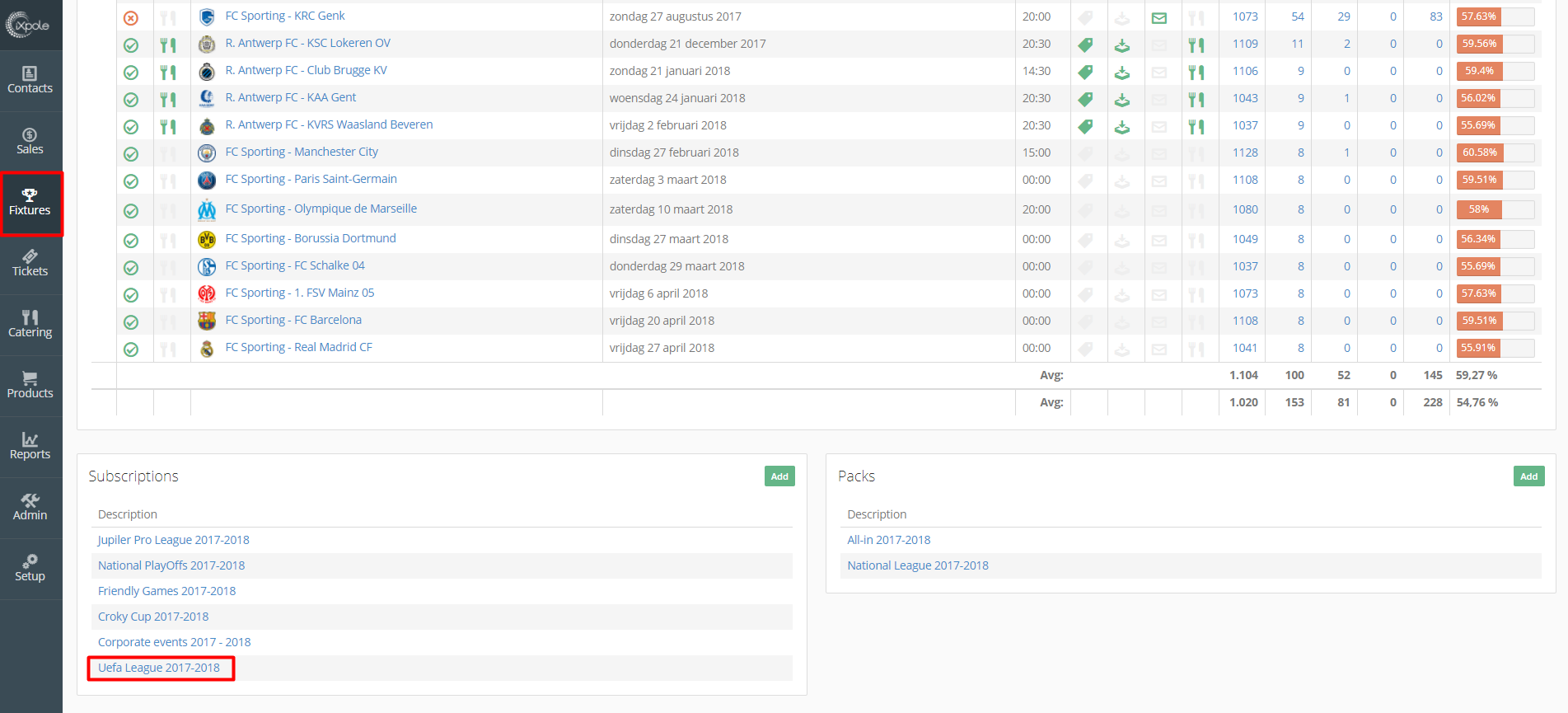Open FC Sporting - Manchester City fixture

(302, 152)
